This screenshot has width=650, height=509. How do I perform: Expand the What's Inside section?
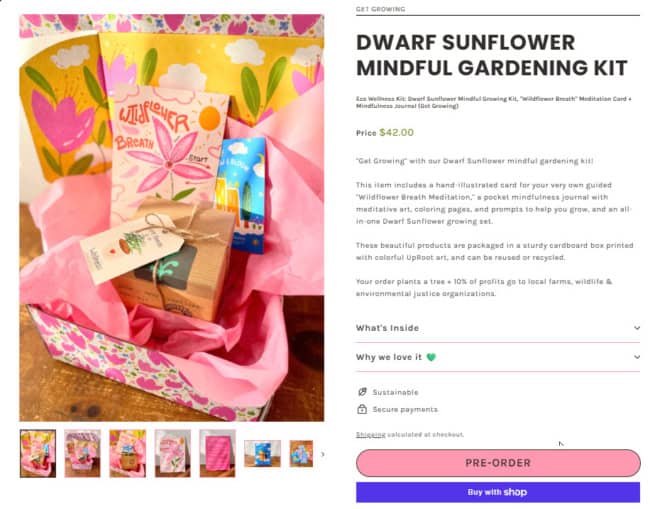point(498,328)
